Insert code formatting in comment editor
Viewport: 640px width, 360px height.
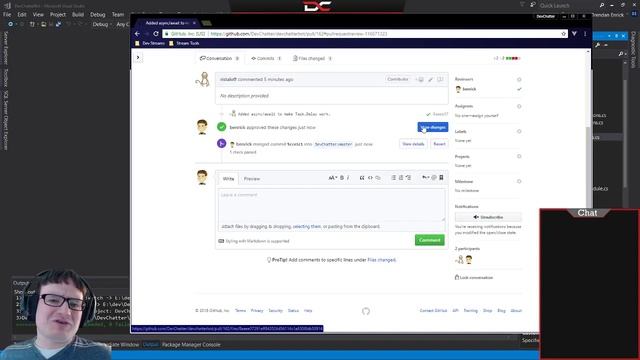[x=370, y=178]
